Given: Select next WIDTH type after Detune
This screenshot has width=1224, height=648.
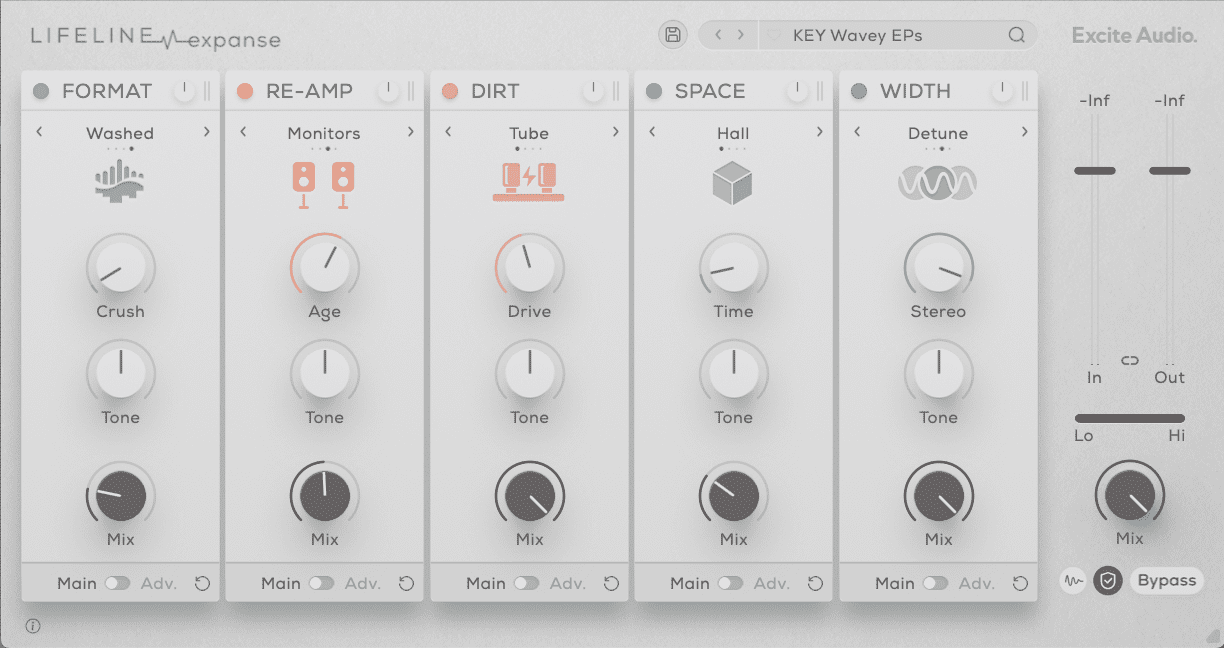Looking at the screenshot, I should (1024, 131).
